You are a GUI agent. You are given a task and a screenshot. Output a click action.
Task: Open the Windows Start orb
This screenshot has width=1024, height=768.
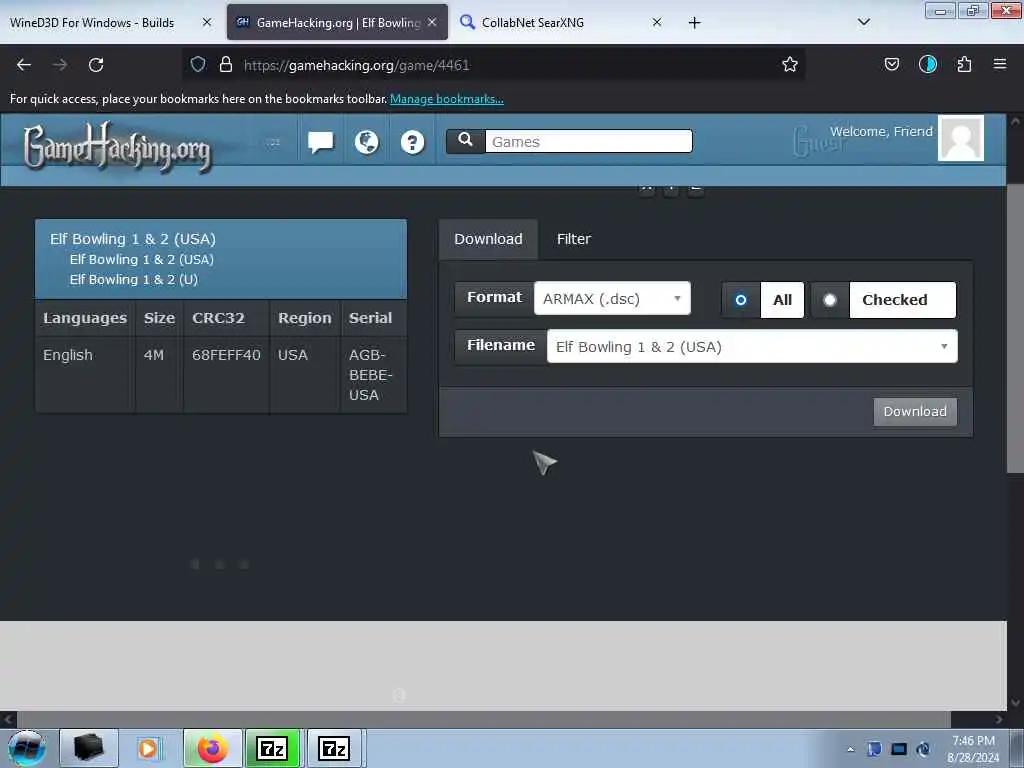[x=27, y=748]
